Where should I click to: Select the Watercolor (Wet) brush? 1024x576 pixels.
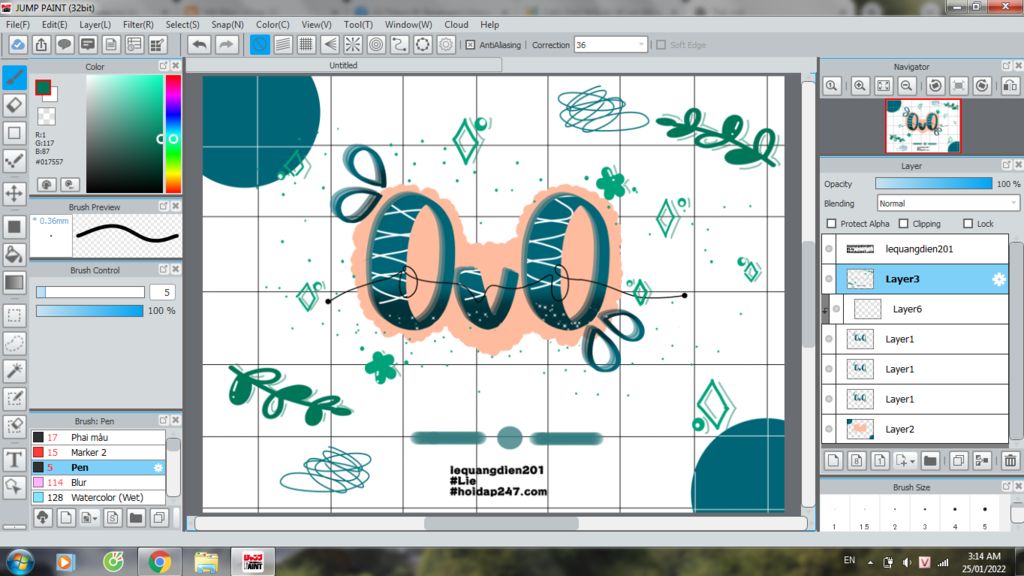98,497
